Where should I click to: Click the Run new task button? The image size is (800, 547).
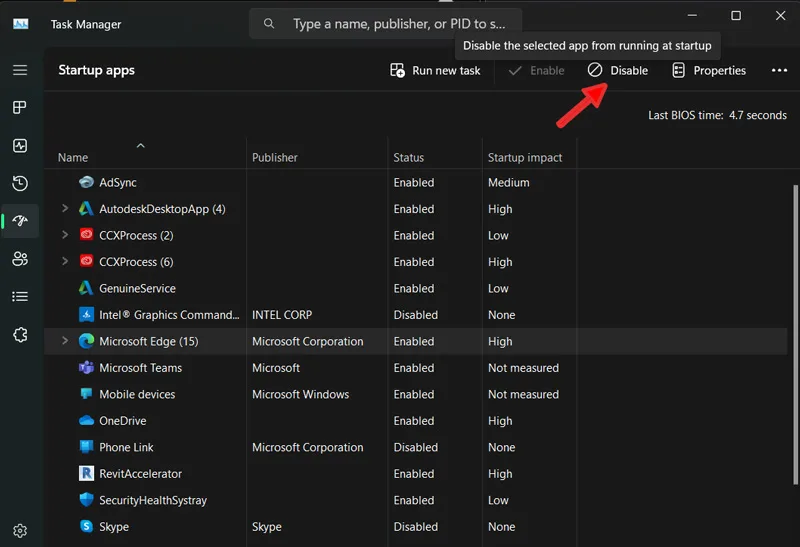(x=435, y=70)
